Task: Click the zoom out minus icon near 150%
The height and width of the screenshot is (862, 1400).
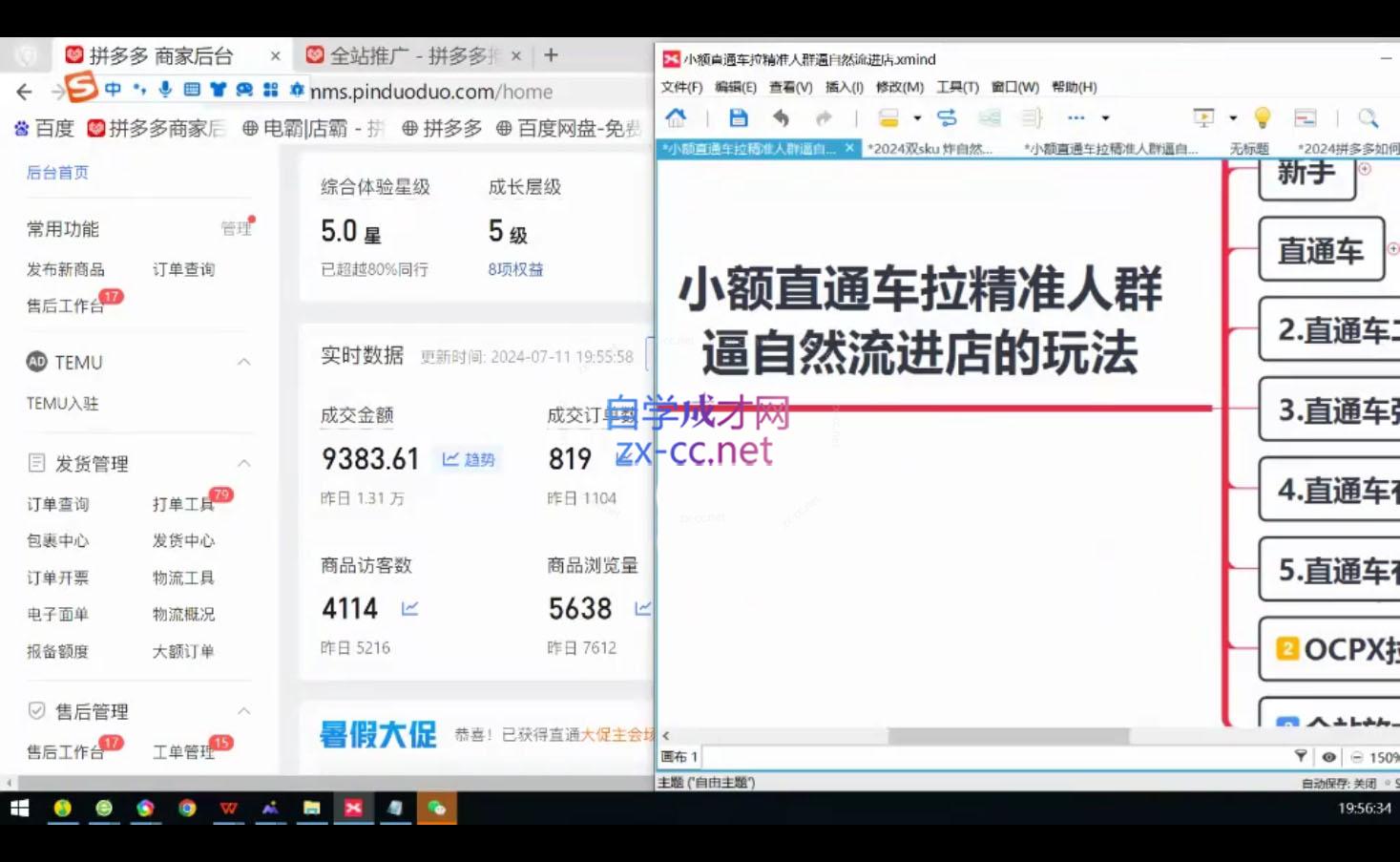Action: click(1356, 757)
